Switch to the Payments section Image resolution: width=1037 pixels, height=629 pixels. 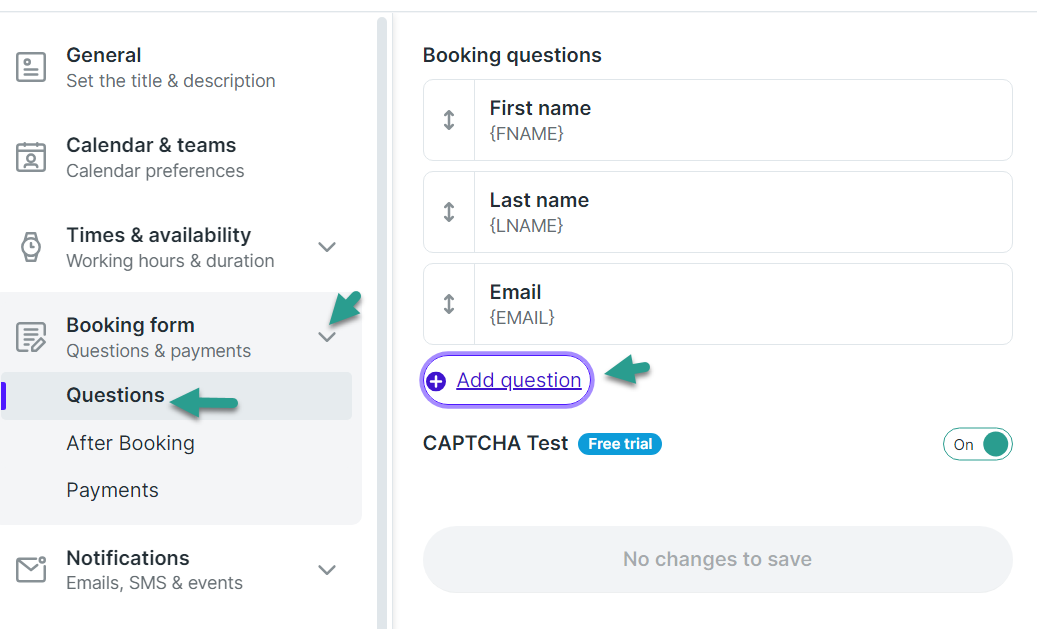point(112,490)
